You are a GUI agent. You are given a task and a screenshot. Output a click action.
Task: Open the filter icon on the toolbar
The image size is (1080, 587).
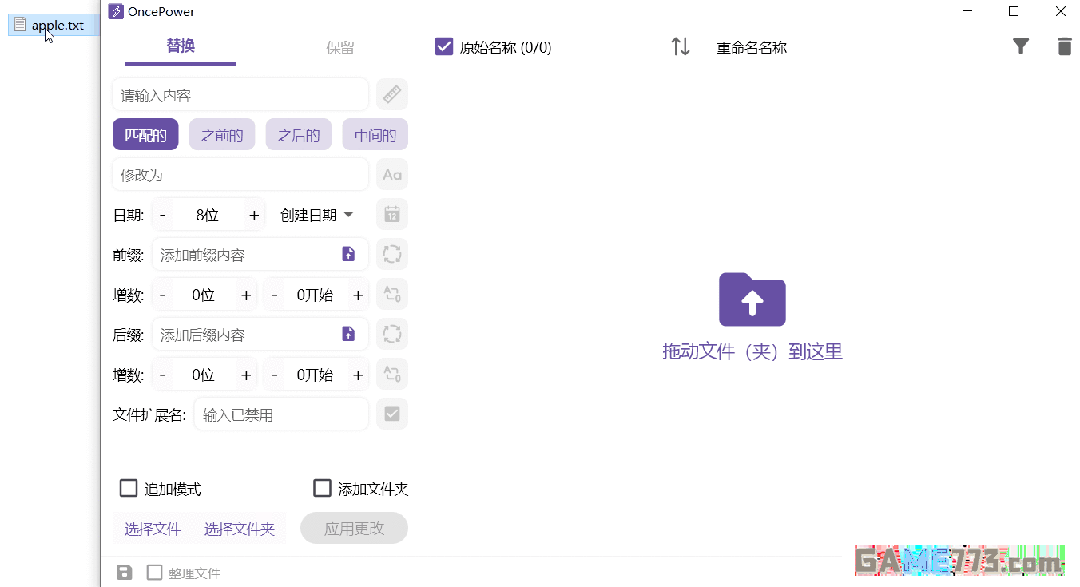click(x=1020, y=46)
